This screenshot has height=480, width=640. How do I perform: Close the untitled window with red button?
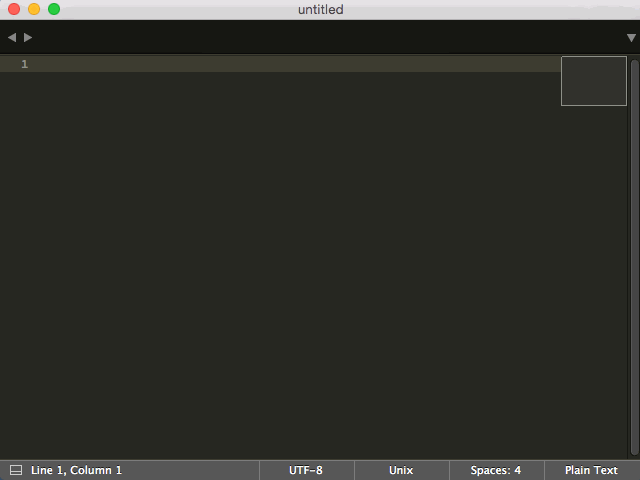coord(14,9)
